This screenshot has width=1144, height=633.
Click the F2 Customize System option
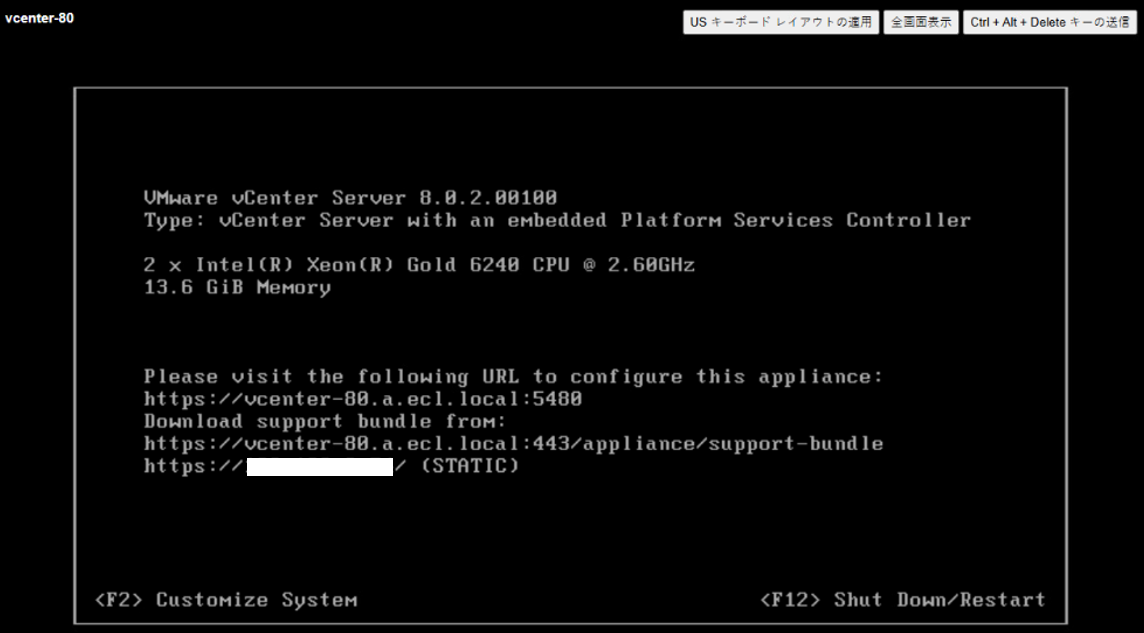[226, 600]
